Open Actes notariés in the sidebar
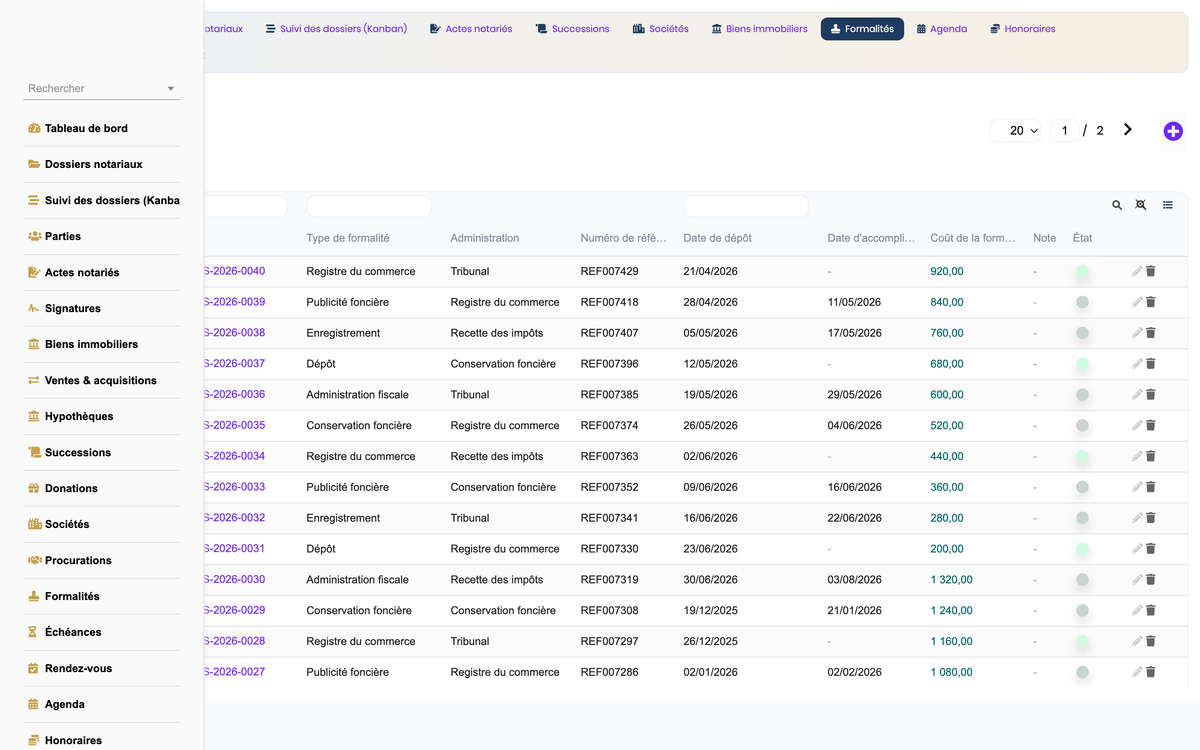Viewport: 1200px width, 750px height. (x=102, y=272)
